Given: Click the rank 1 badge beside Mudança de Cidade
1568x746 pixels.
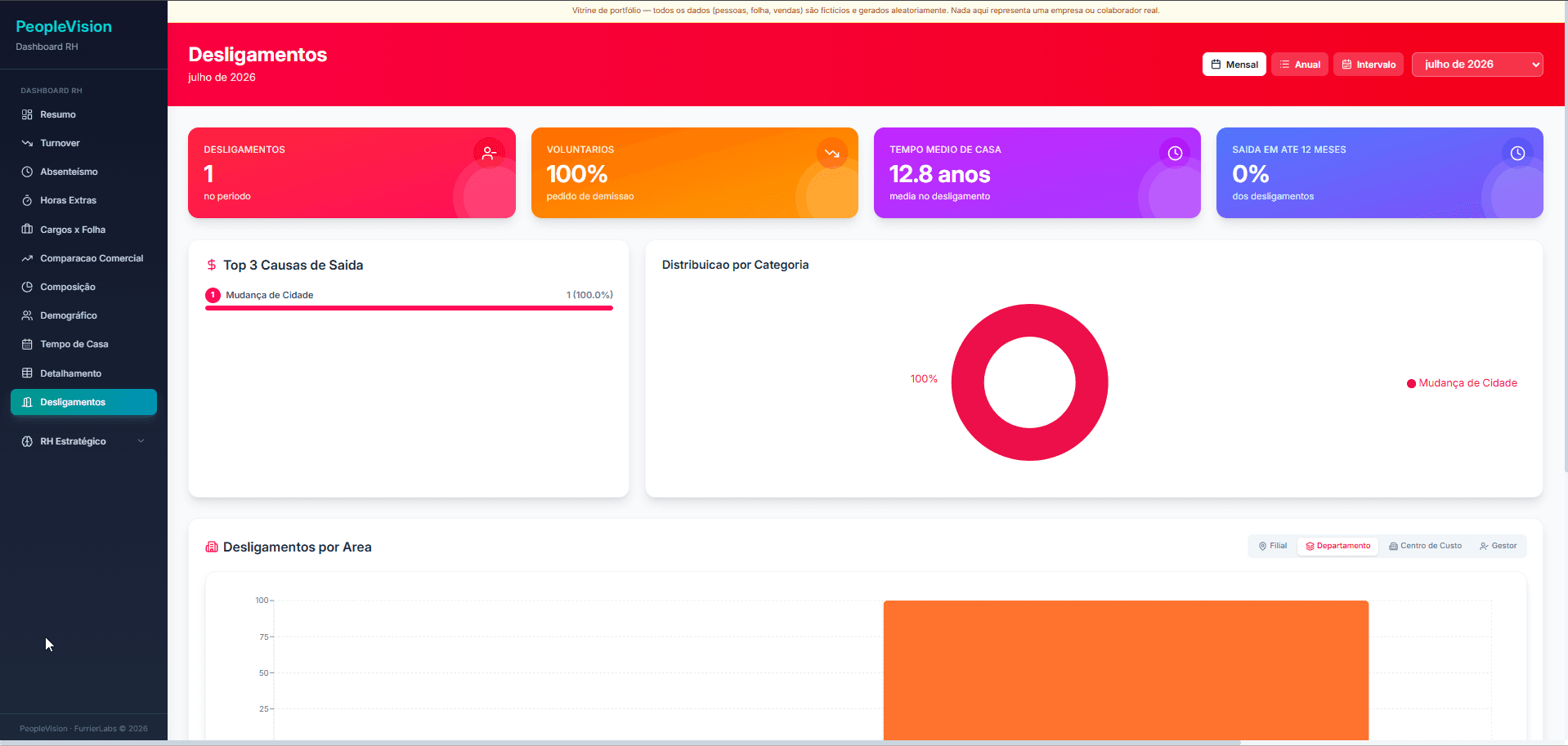Looking at the screenshot, I should coord(213,295).
